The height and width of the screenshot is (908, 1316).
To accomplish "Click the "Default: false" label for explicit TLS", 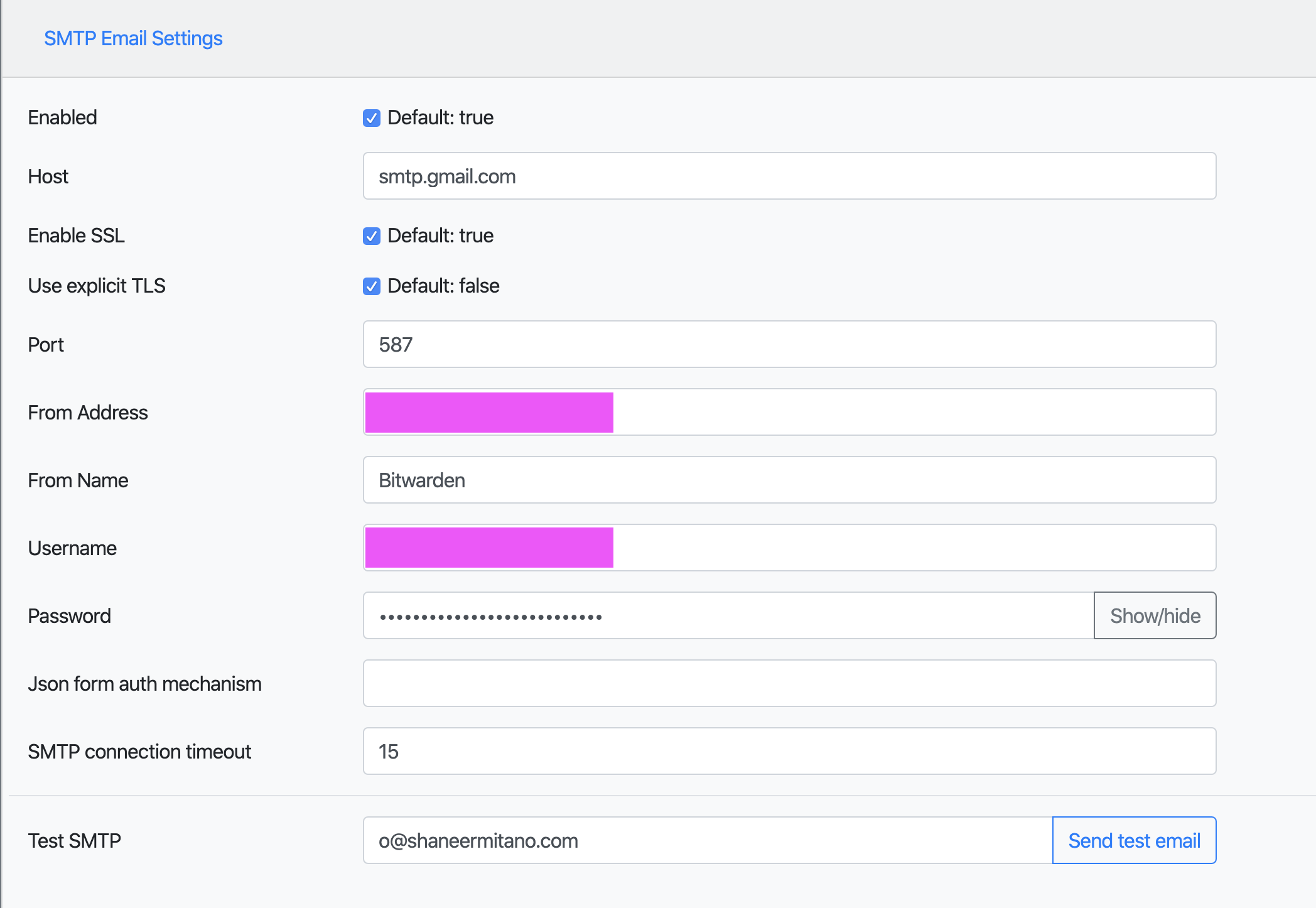I will click(443, 286).
